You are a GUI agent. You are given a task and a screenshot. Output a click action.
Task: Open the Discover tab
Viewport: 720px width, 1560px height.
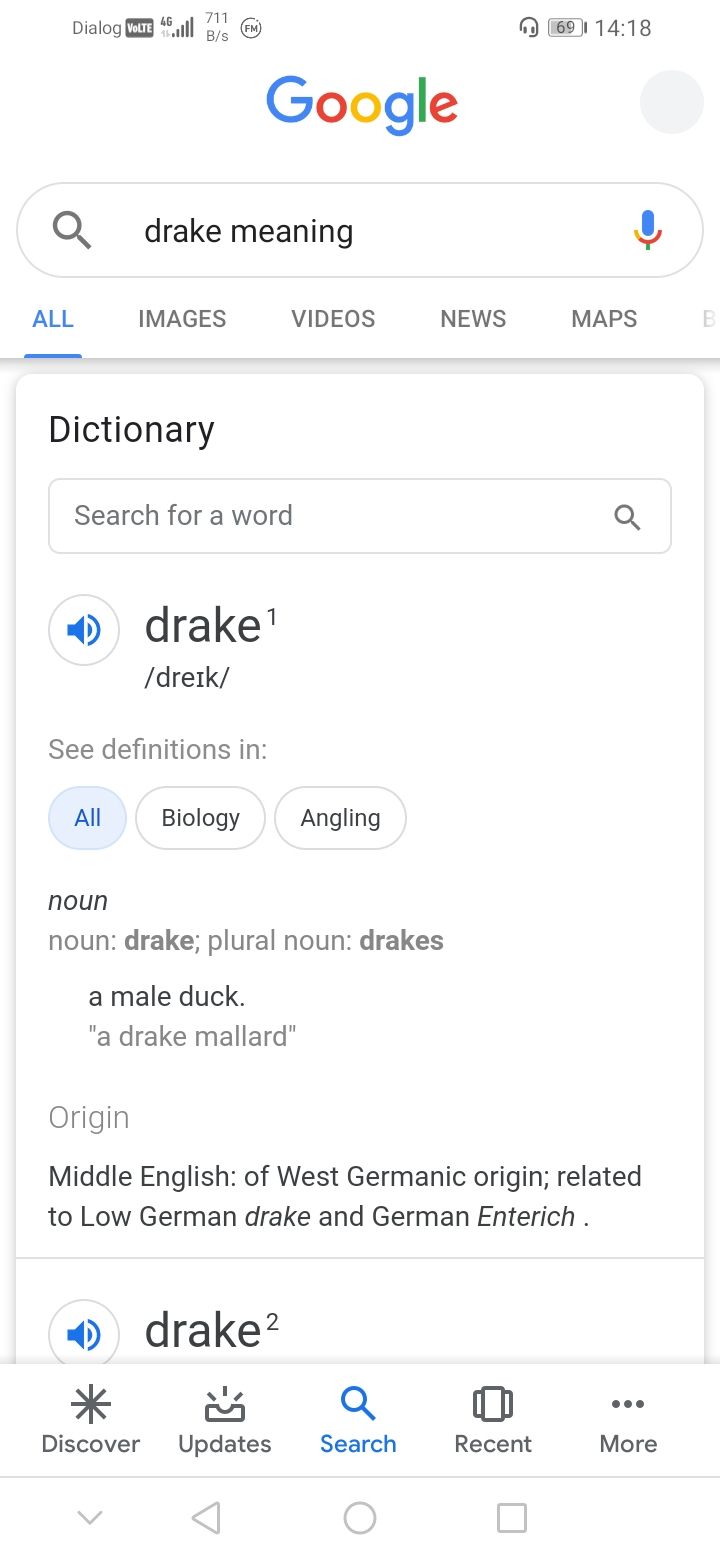click(91, 1420)
